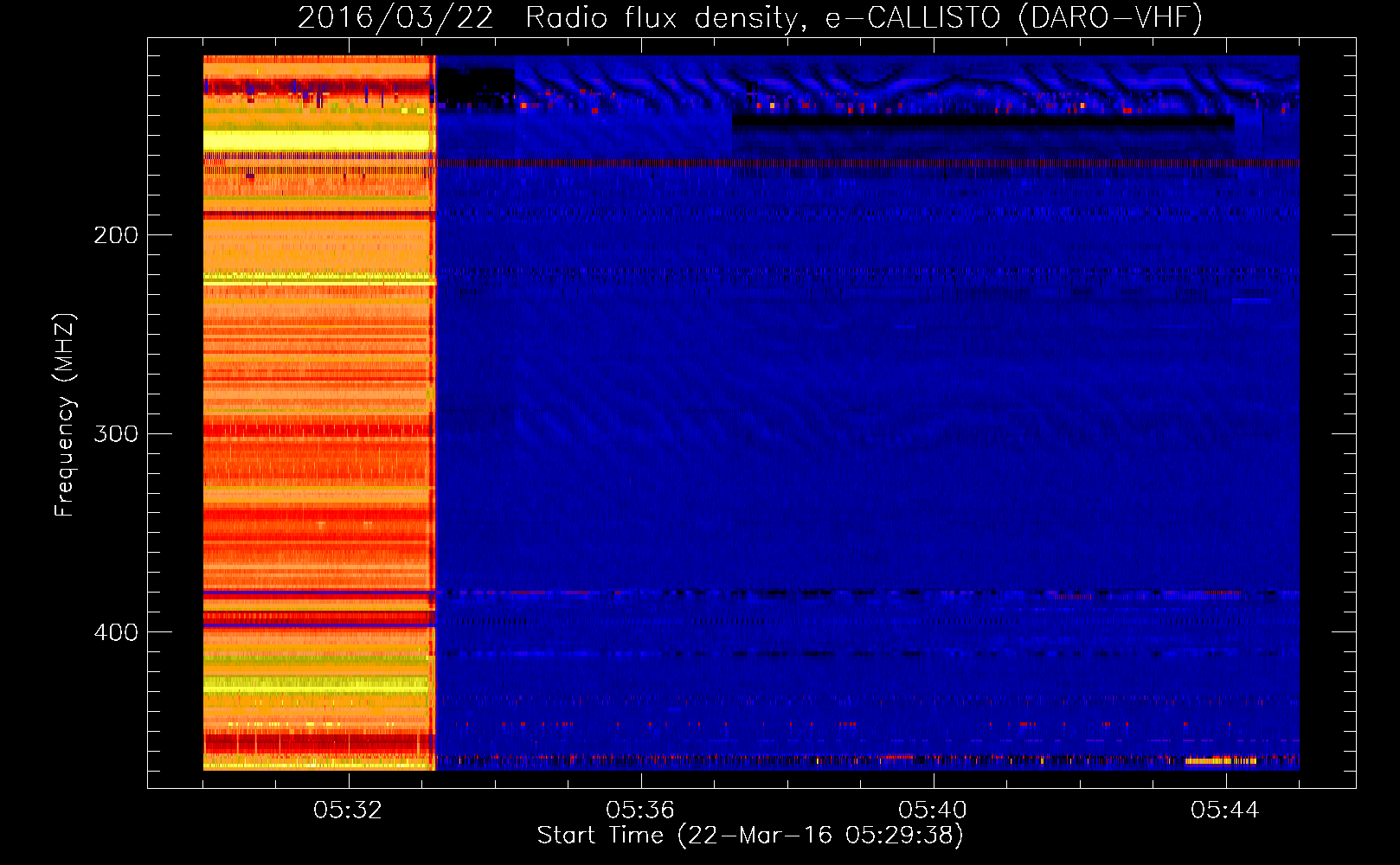Click the 200 frequency tick label
This screenshot has height=865, width=1400.
point(116,234)
